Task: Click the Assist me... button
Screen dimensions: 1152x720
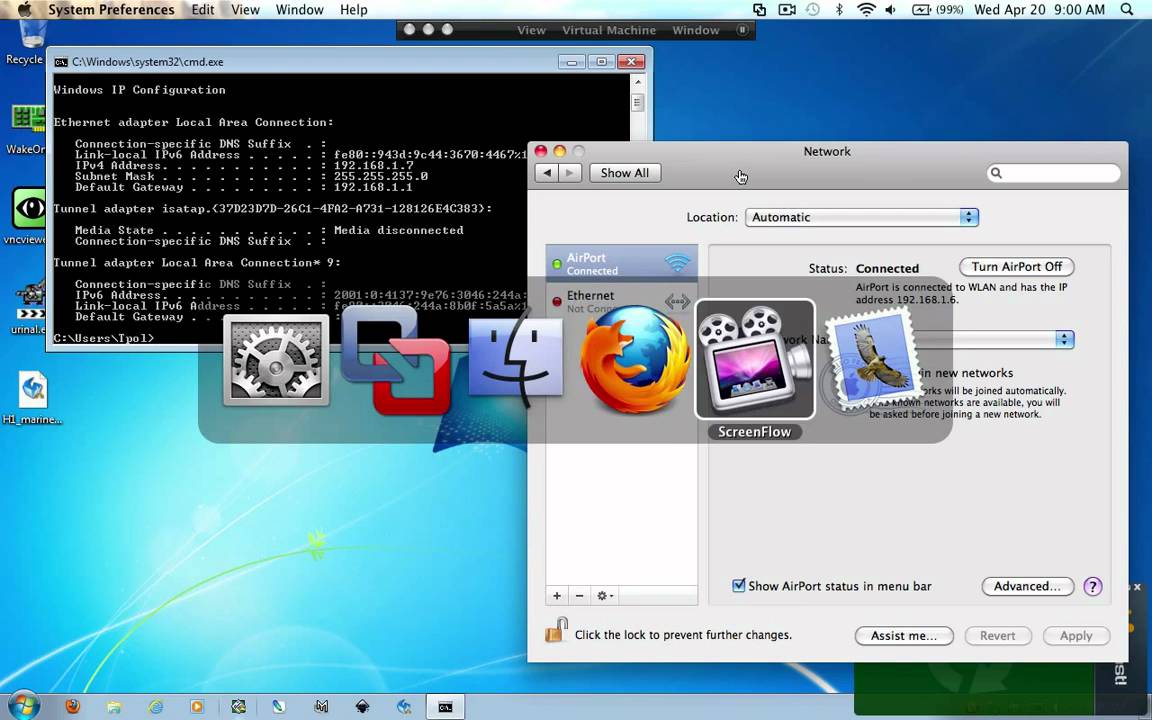Action: [x=904, y=636]
